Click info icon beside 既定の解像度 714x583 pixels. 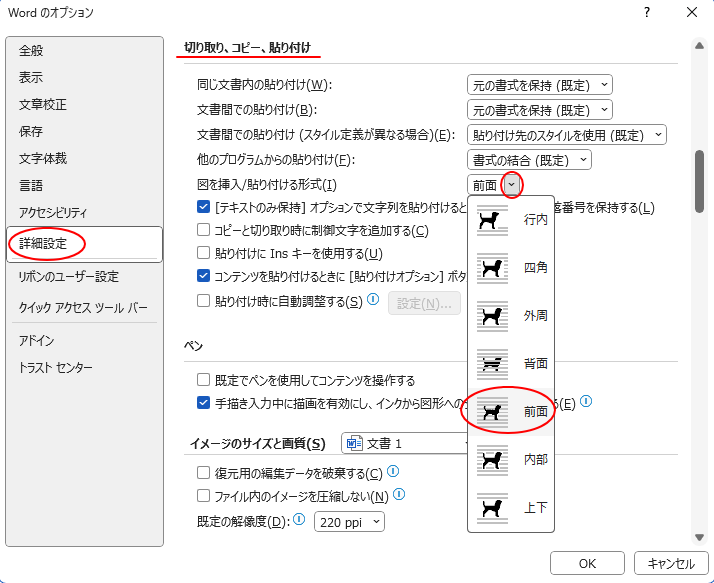(x=299, y=519)
